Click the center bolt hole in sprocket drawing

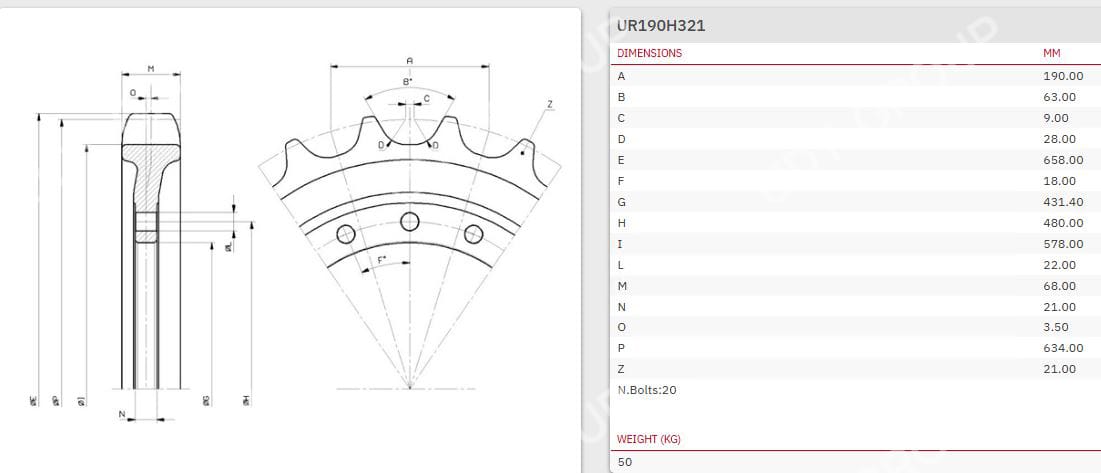(x=409, y=221)
